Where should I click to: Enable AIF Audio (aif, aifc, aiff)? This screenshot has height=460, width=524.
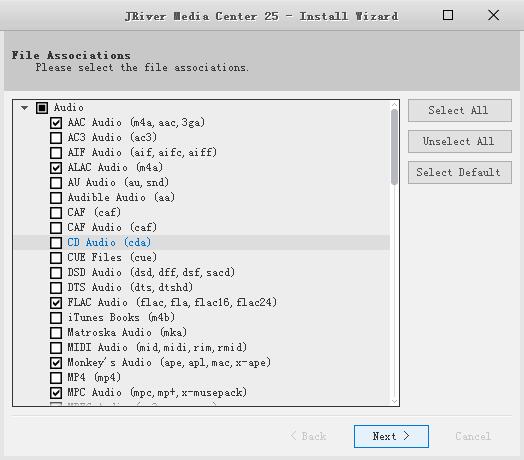[x=56, y=153]
